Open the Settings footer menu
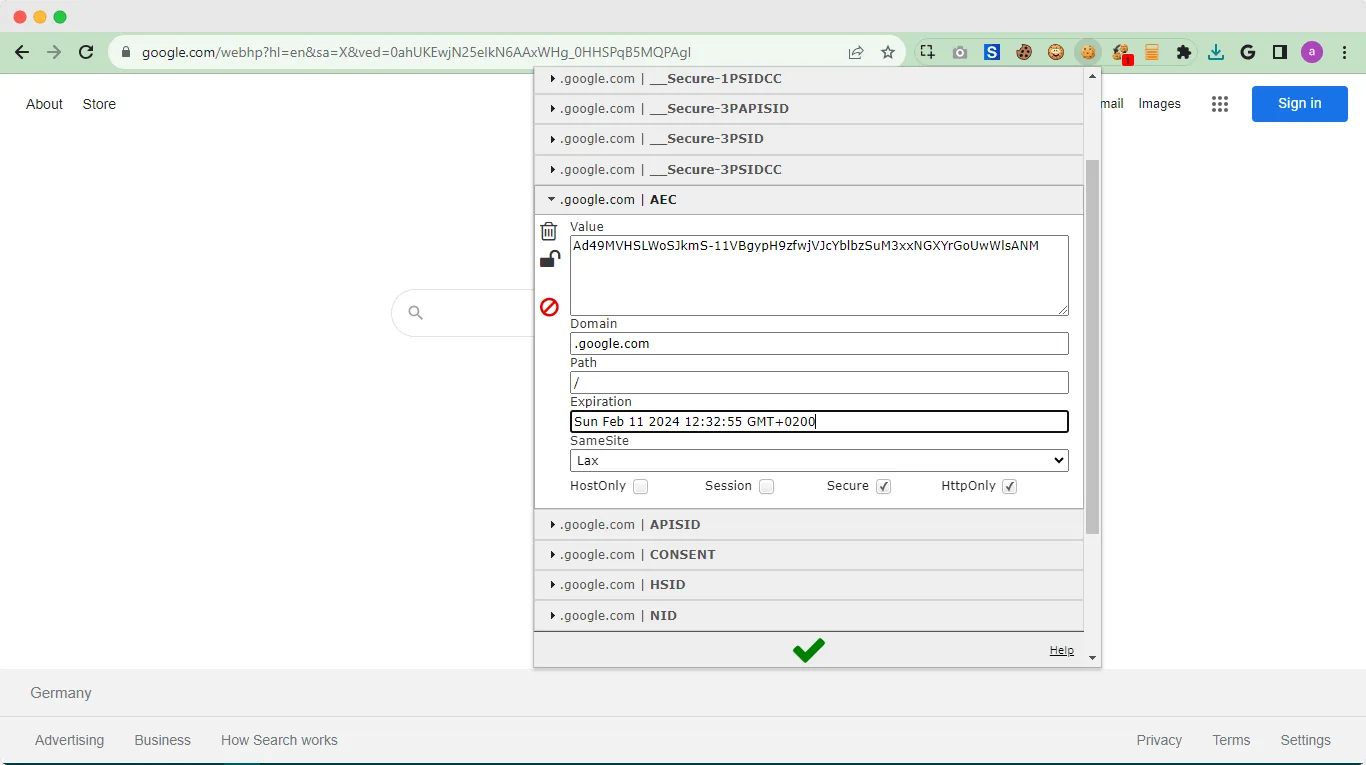Viewport: 1366px width, 765px height. click(1305, 741)
